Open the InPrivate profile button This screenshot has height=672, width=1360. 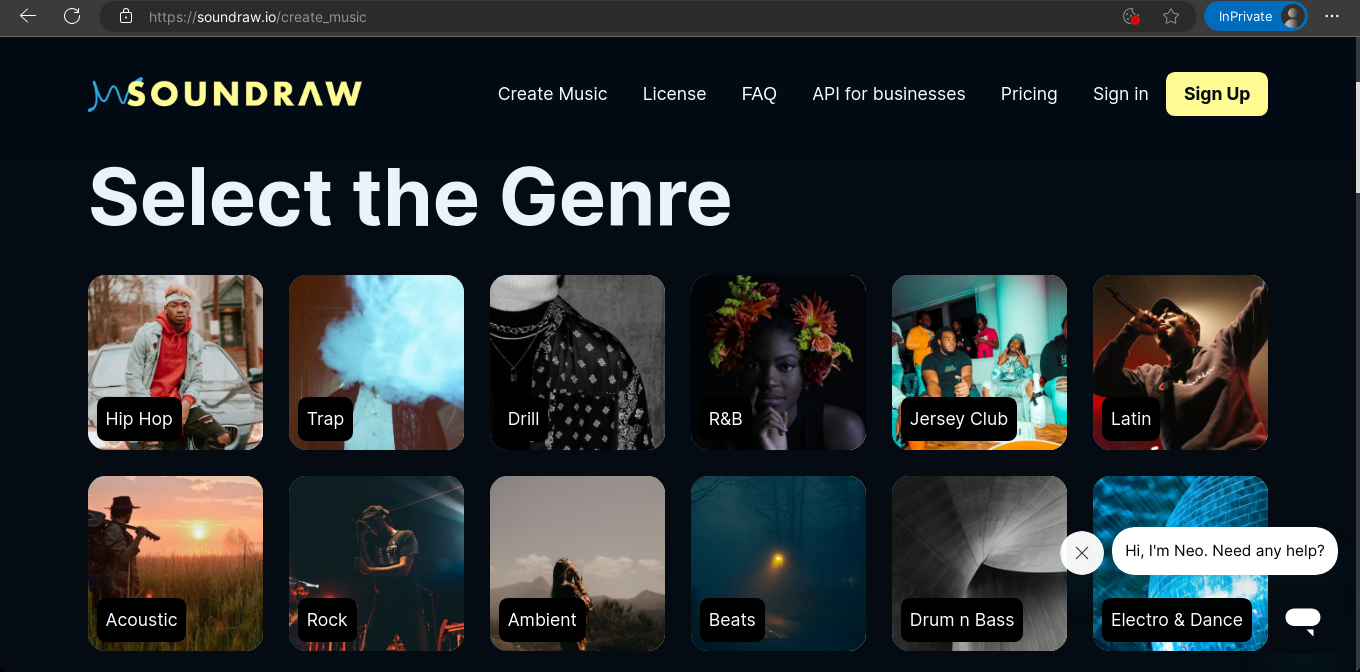[1255, 16]
